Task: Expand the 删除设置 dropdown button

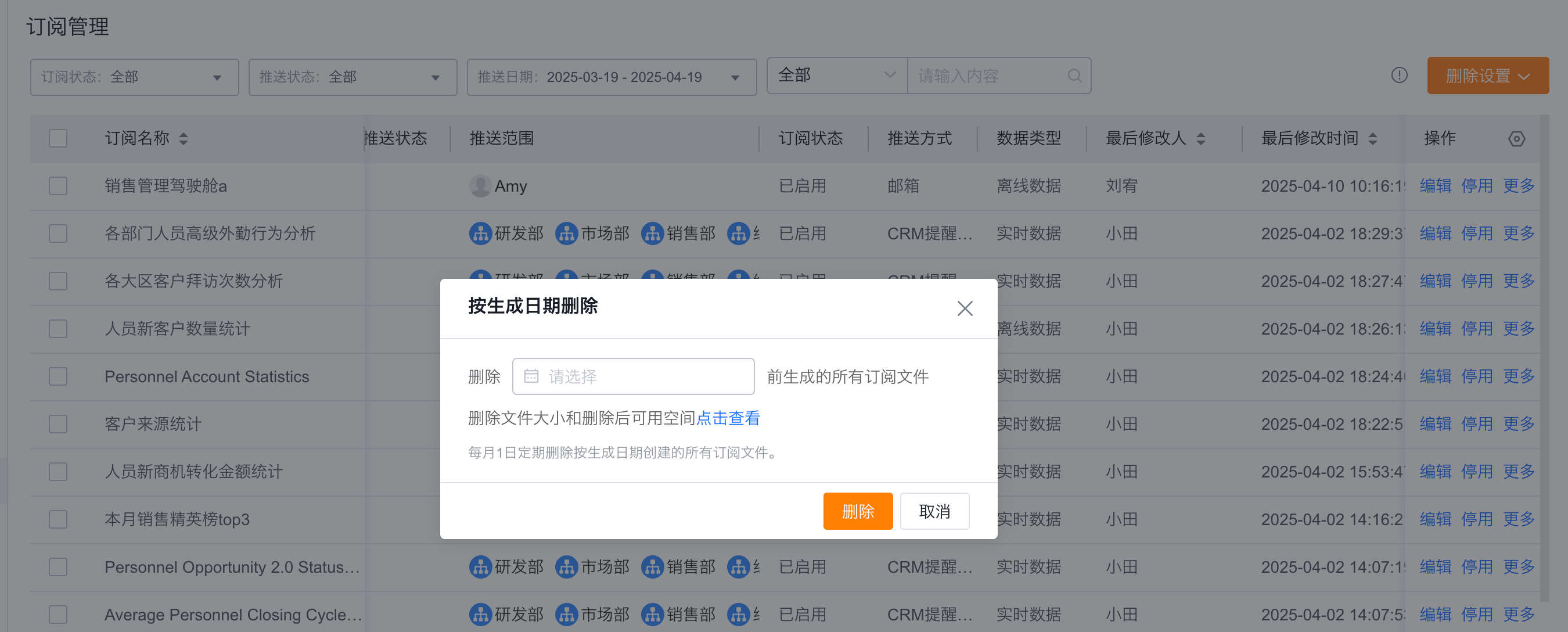Action: click(x=1487, y=76)
